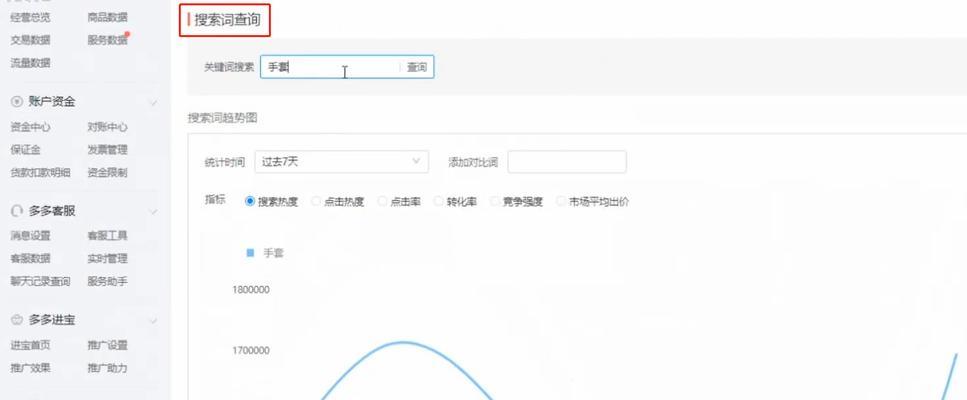This screenshot has width=967, height=400.
Task: Open 推广设置 menu item
Action: pos(107,345)
